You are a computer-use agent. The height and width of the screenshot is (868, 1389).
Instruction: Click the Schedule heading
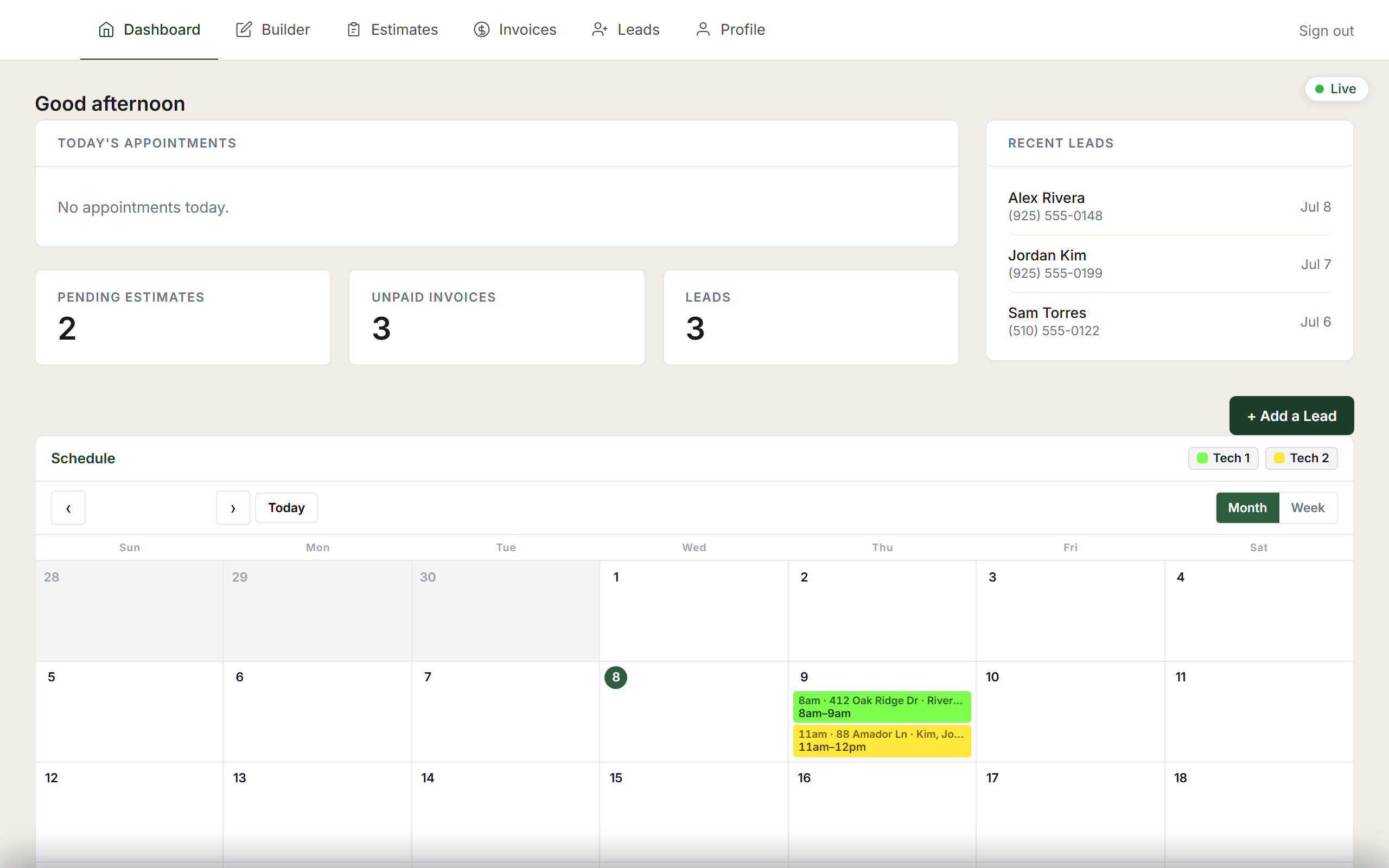[x=83, y=458]
